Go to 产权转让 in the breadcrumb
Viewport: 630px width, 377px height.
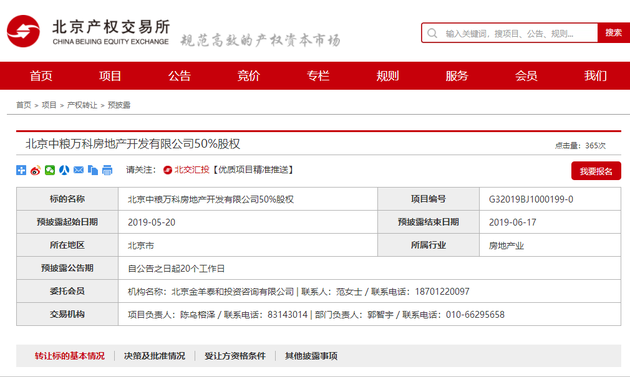pos(82,105)
